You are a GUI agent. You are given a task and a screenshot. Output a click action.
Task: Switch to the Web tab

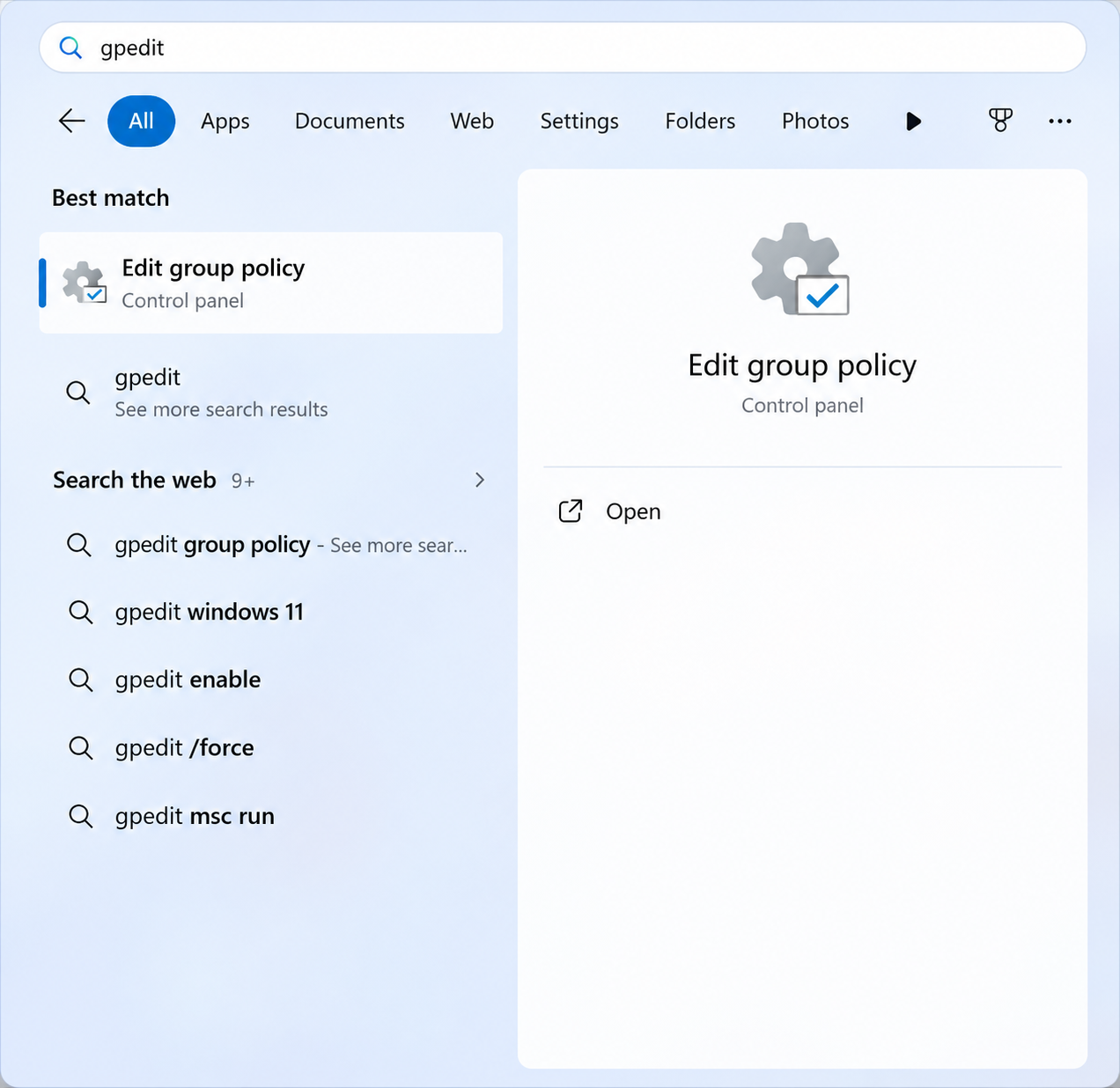(472, 121)
